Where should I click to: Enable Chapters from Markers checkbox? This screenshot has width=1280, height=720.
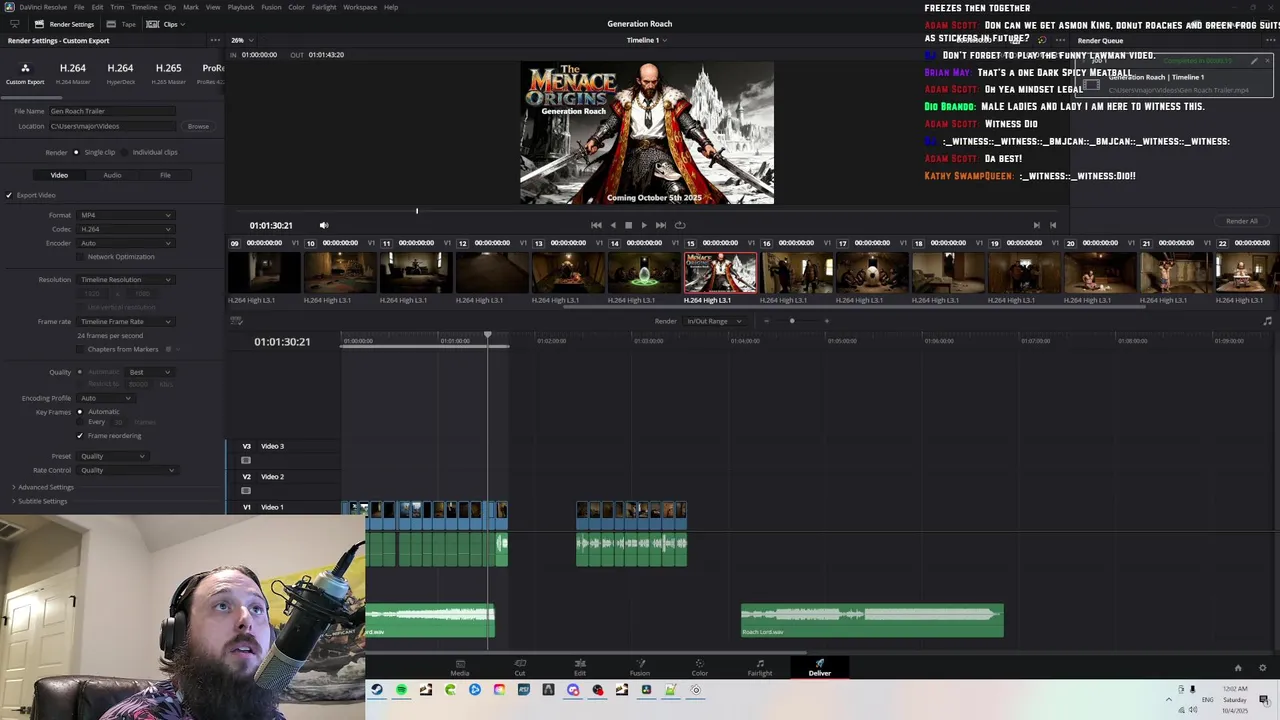click(x=81, y=349)
